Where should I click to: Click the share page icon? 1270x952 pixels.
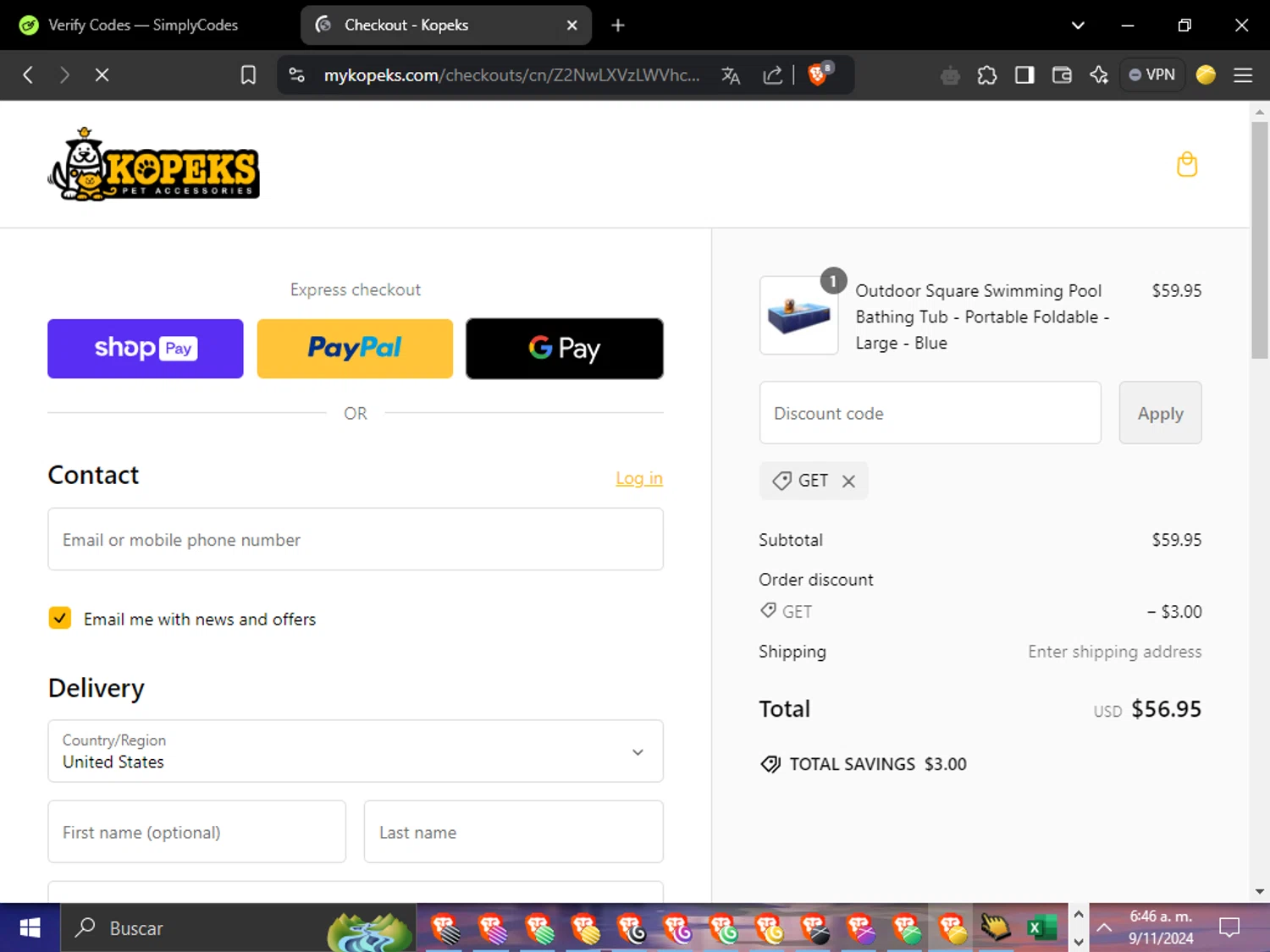click(x=772, y=75)
